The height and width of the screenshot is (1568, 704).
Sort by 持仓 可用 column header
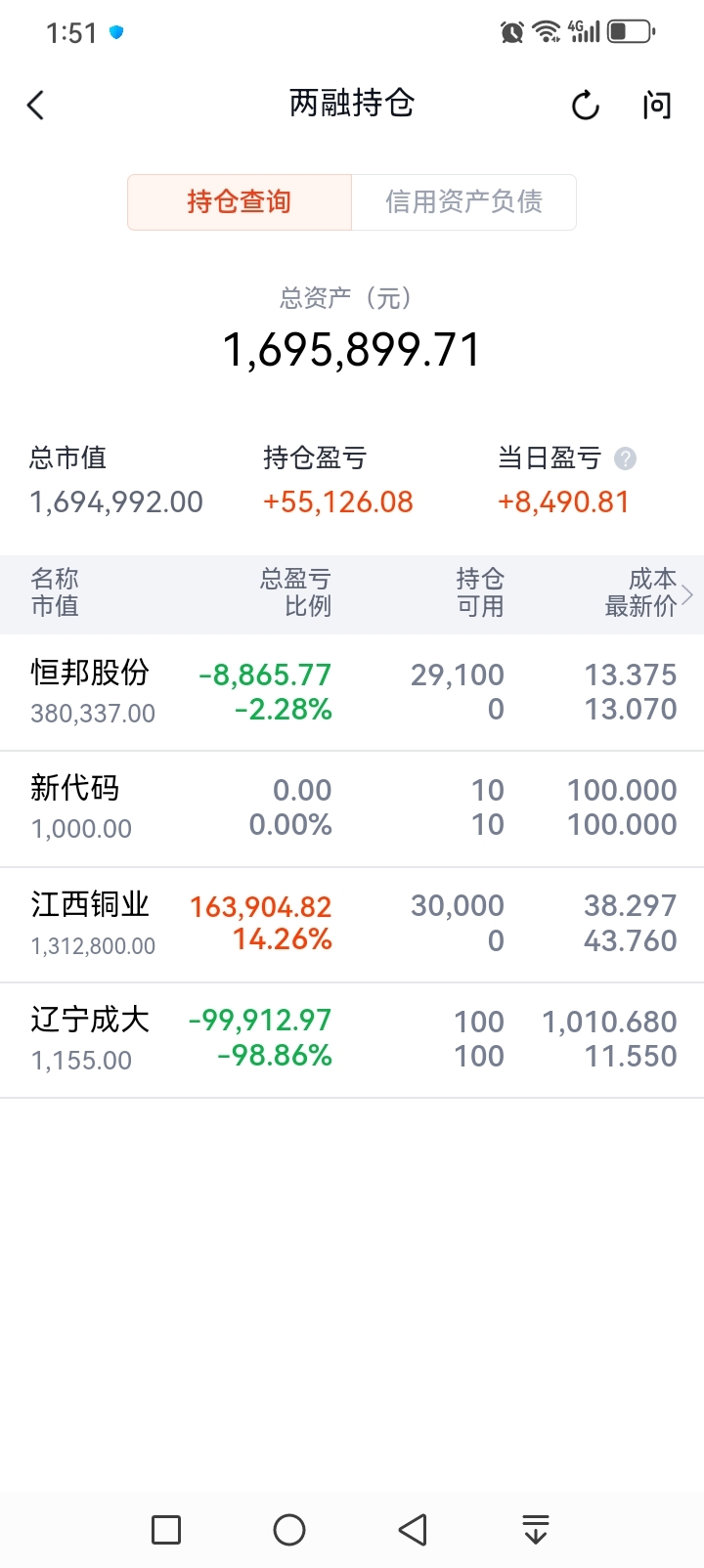click(x=479, y=592)
